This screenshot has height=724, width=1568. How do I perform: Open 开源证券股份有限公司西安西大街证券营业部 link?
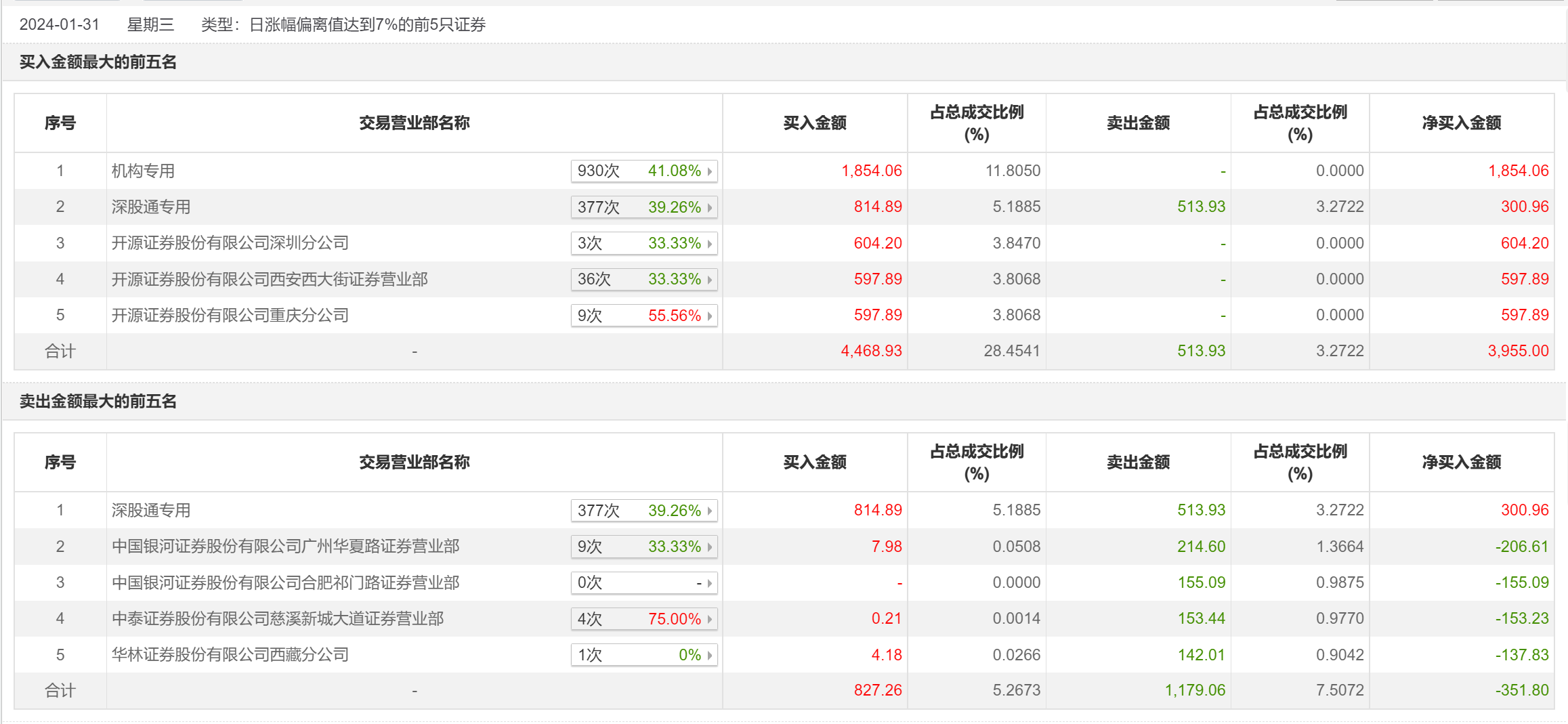270,279
